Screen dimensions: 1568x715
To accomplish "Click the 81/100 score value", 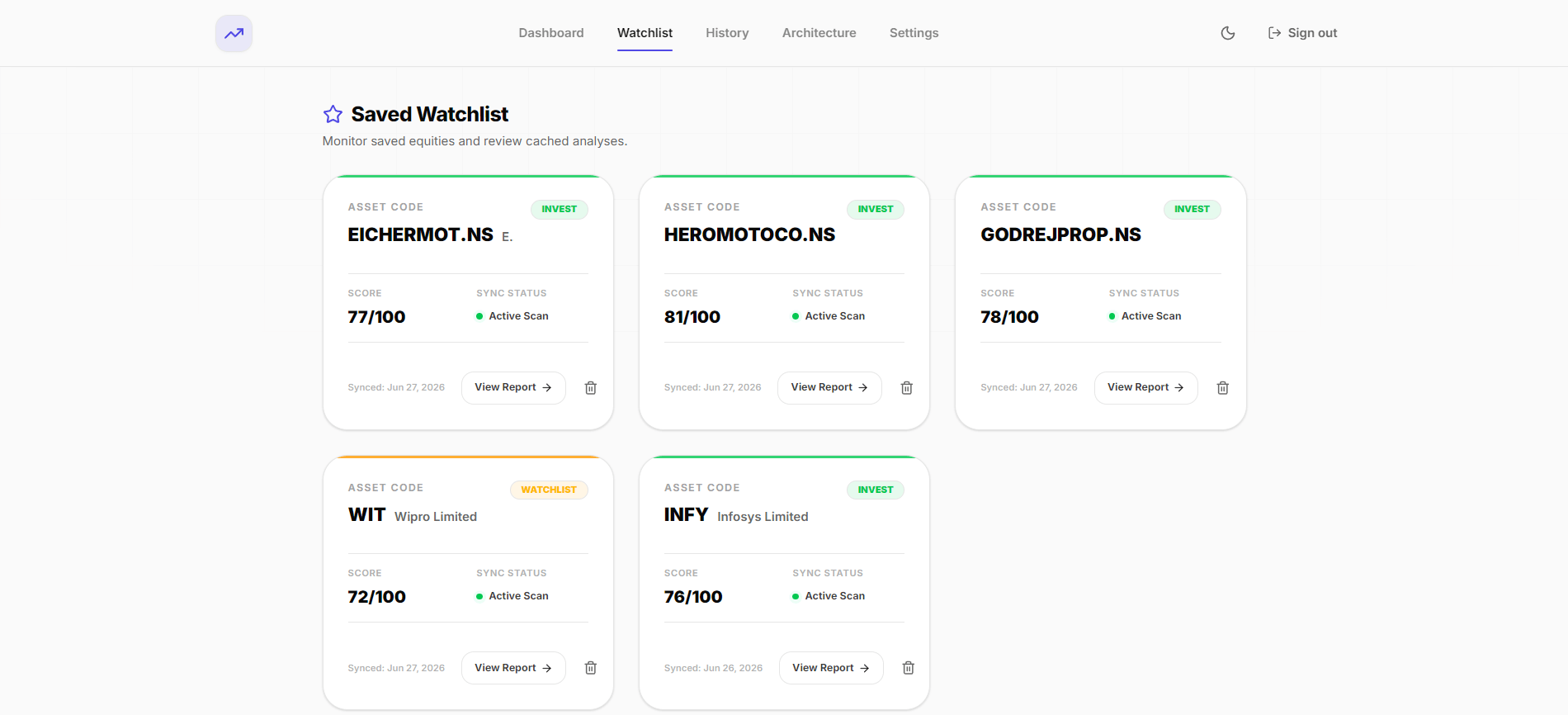I will [692, 317].
